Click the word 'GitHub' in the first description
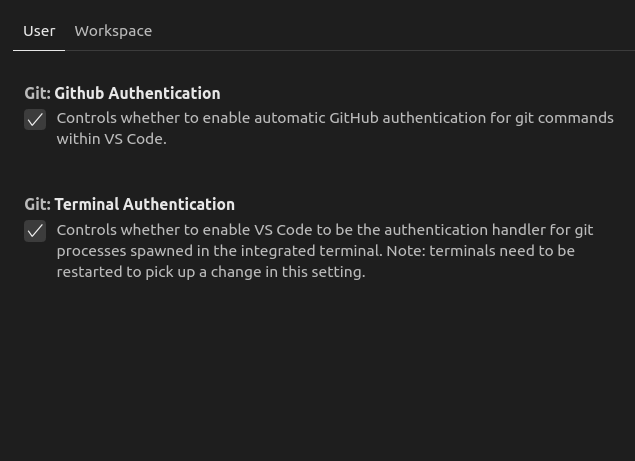The image size is (635, 461). pos(354,118)
